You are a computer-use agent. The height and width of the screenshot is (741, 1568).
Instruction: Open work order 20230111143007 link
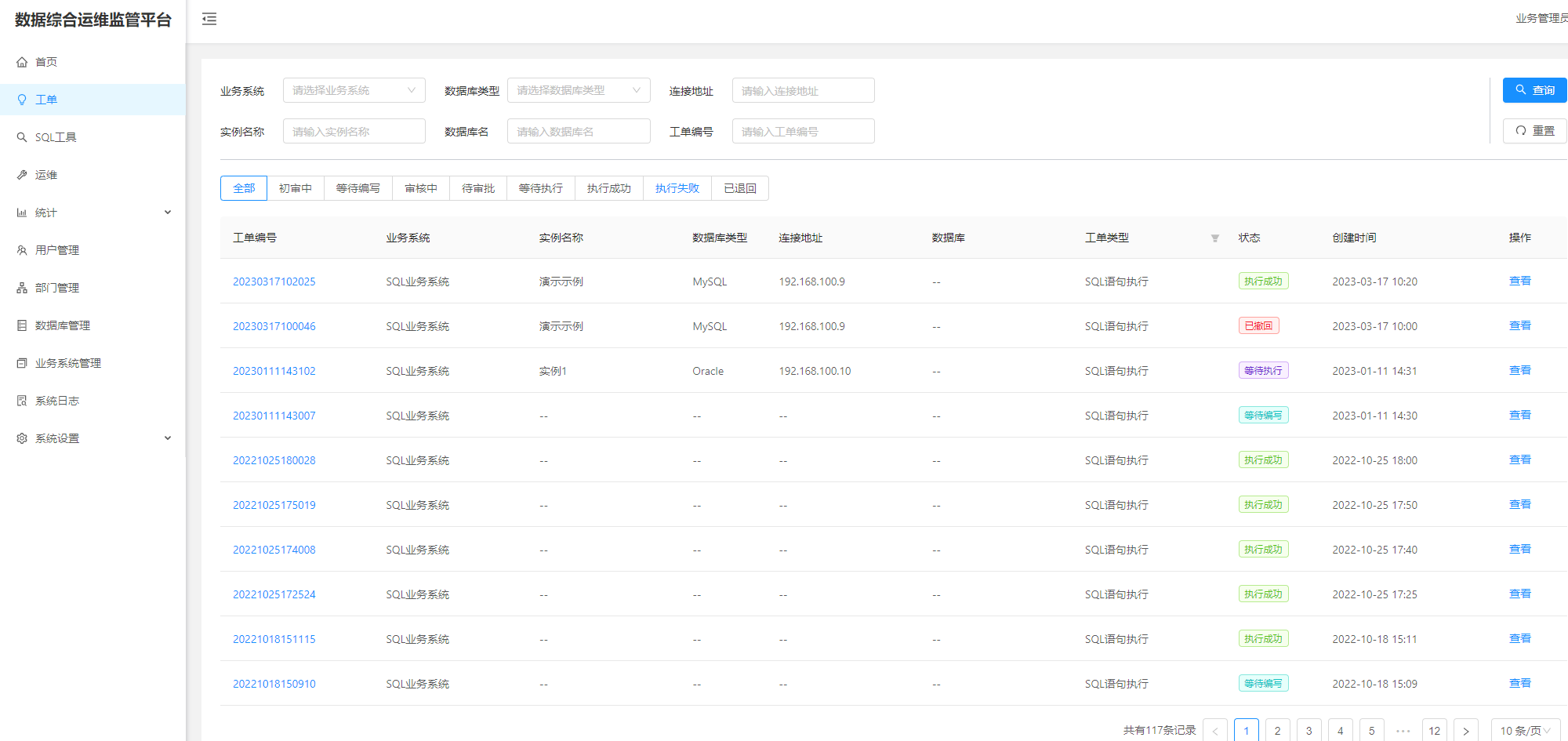(274, 416)
